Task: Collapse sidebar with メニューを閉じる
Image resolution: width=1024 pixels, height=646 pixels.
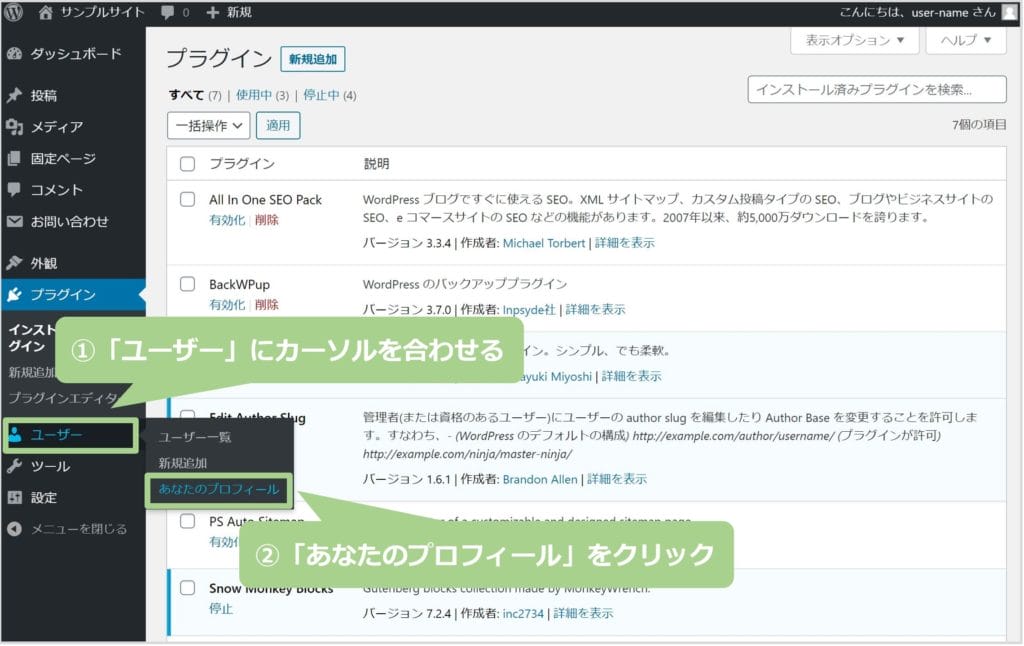Action: point(79,529)
